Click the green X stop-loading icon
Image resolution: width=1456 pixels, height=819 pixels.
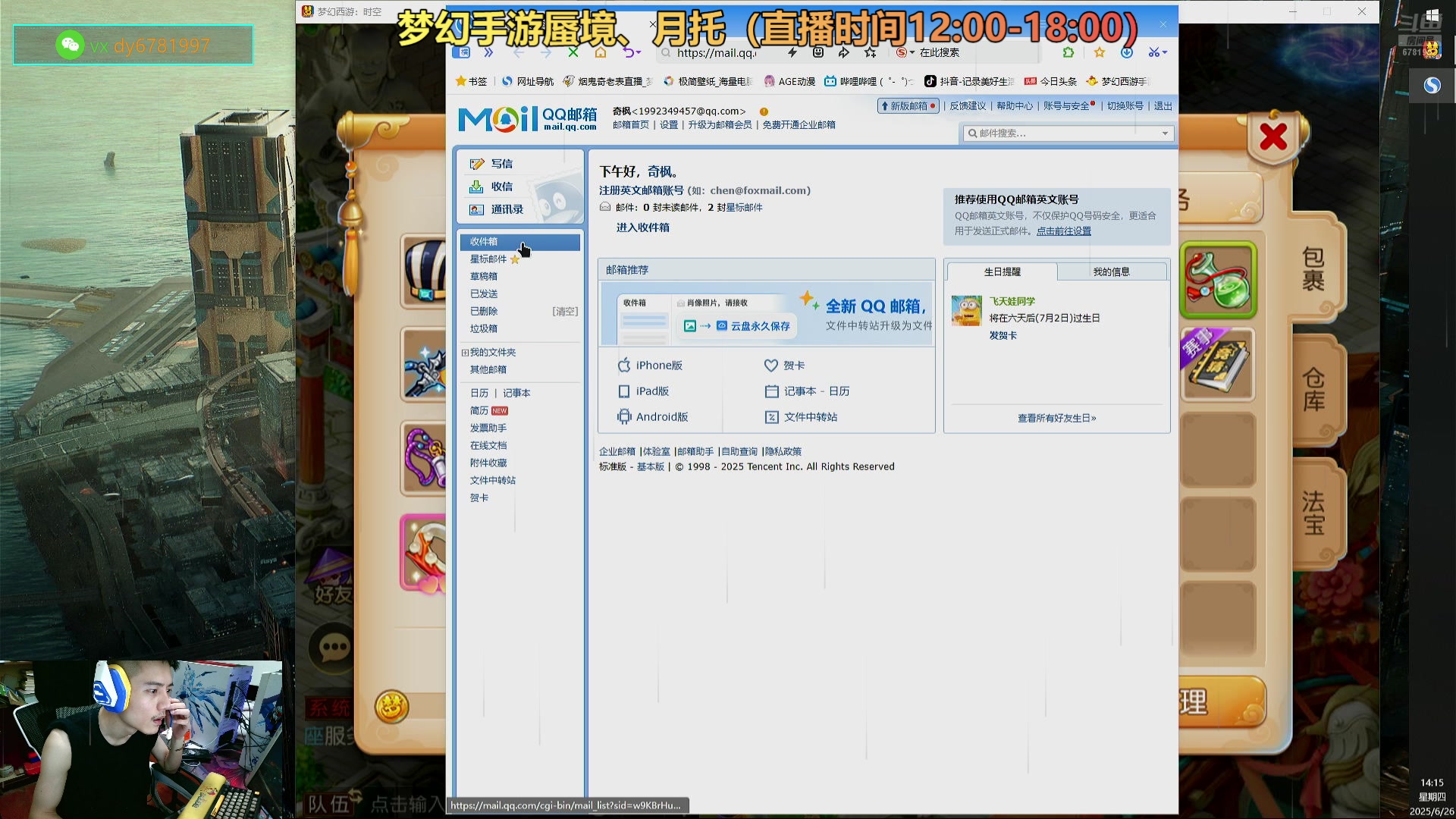(573, 52)
